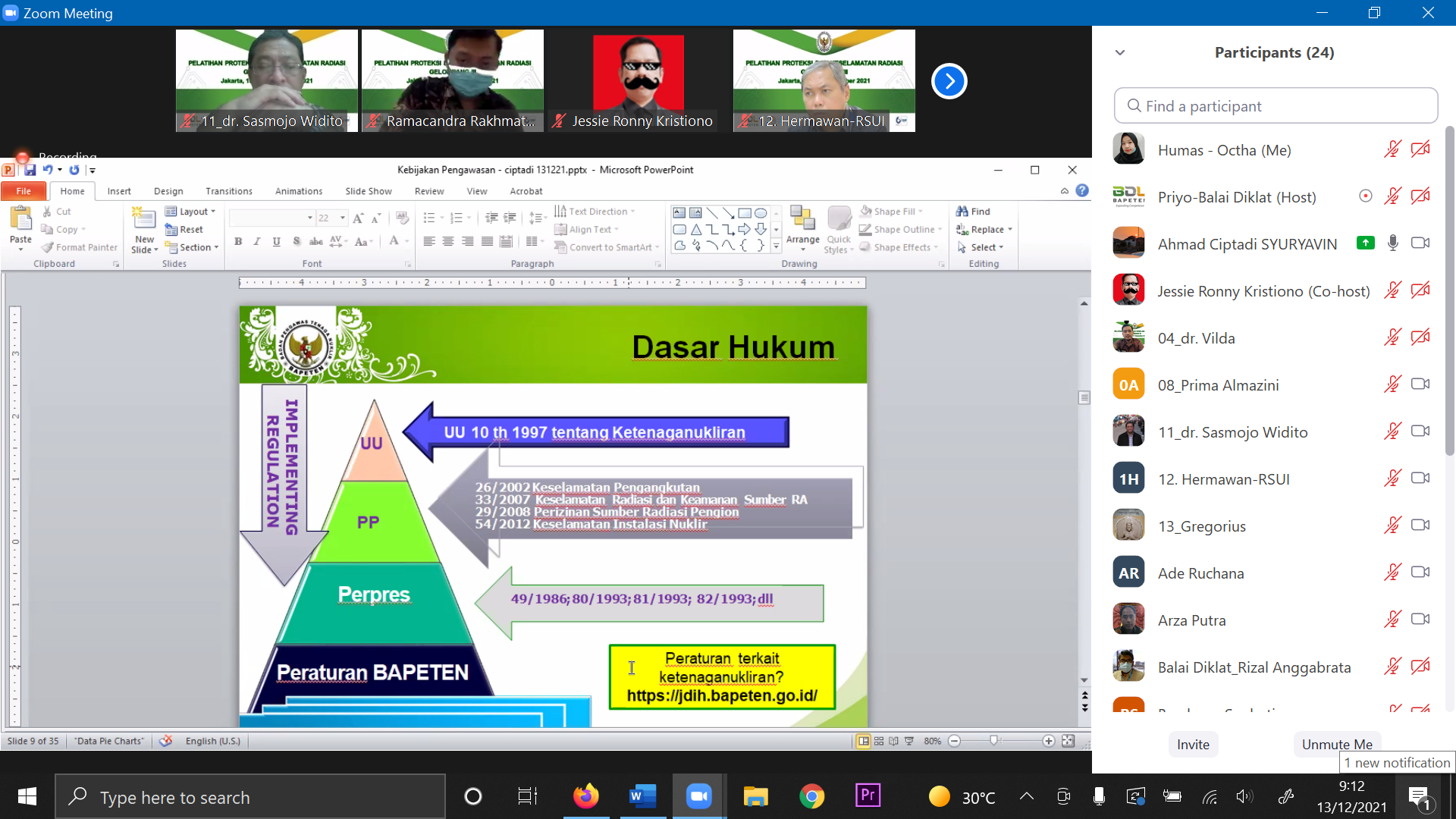
Task: Open Layout dropdown
Action: 190,212
